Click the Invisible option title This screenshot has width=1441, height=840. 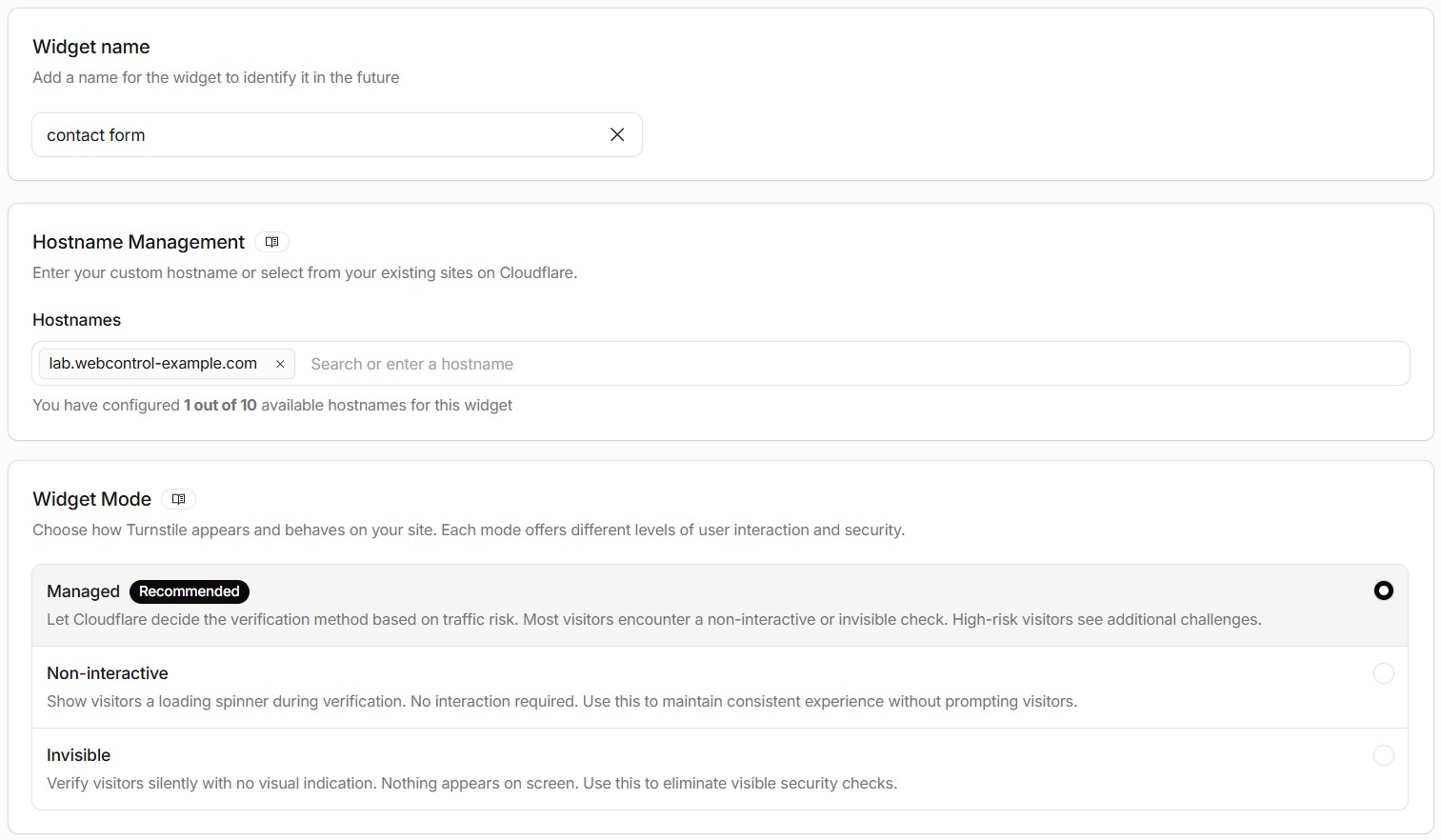tap(79, 755)
